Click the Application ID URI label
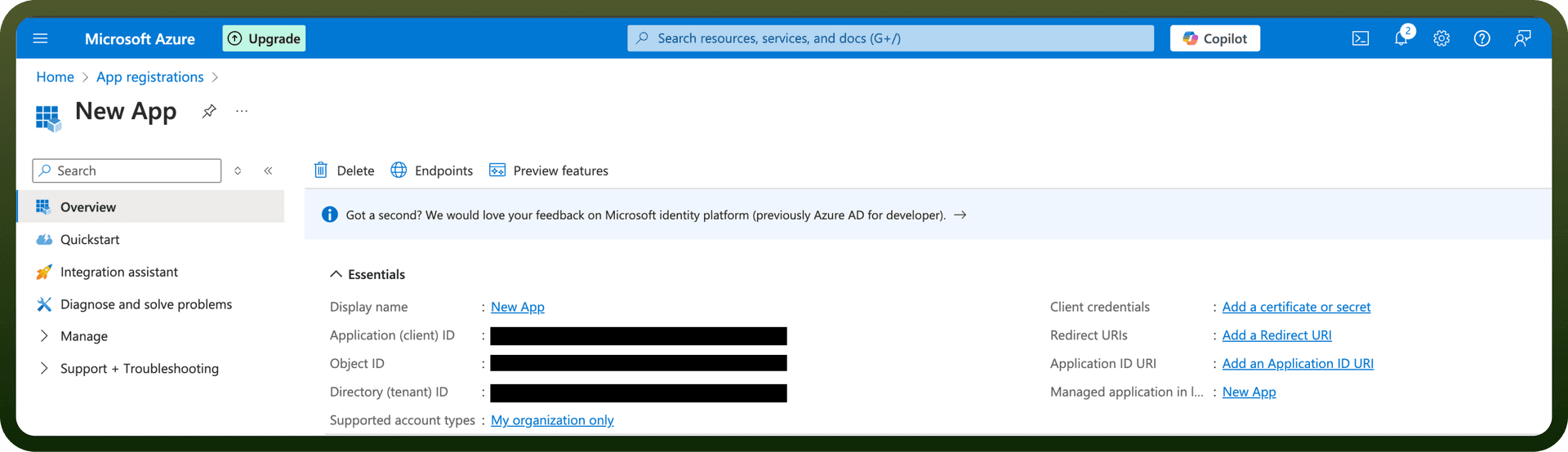This screenshot has height=452, width=1568. pos(1103,364)
